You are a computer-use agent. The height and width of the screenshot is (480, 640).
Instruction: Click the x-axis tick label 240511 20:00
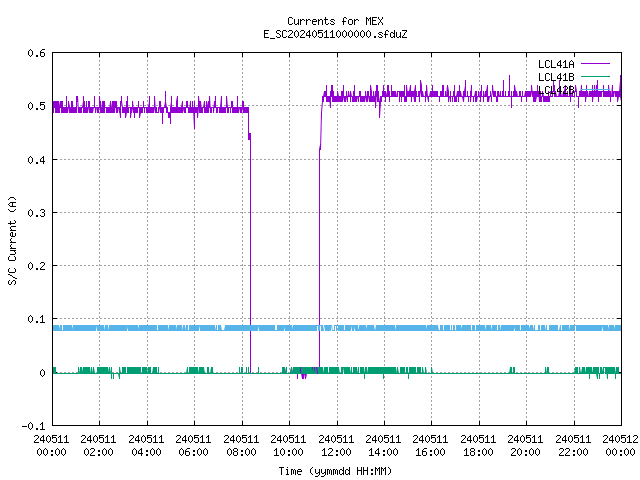click(x=525, y=445)
